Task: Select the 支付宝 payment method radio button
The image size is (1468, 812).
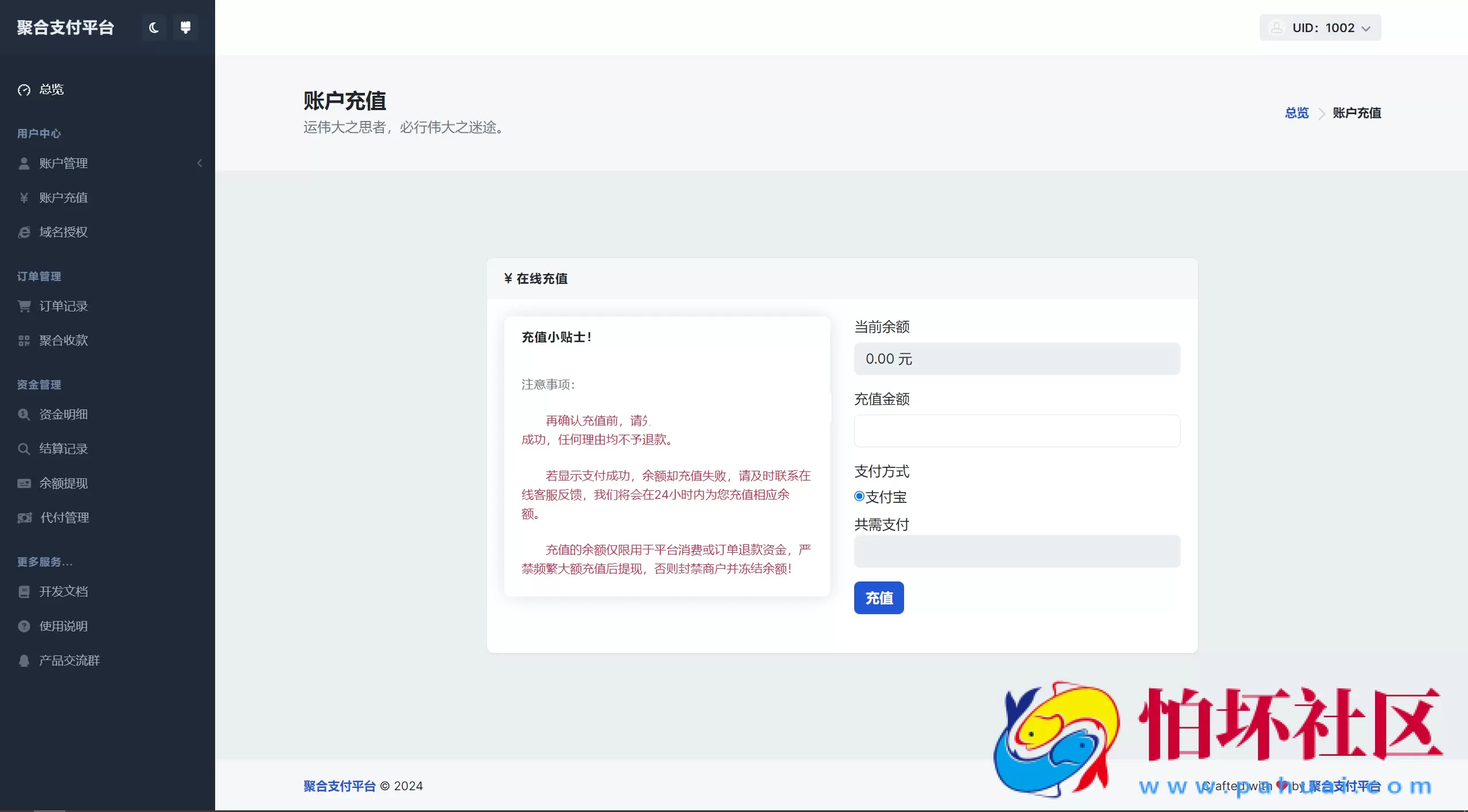Action: click(x=858, y=495)
